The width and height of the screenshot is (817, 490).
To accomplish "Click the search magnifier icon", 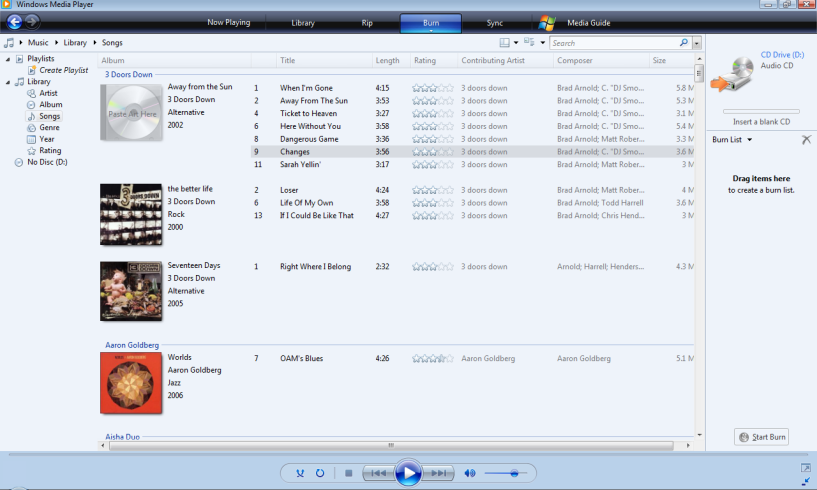I will [684, 43].
